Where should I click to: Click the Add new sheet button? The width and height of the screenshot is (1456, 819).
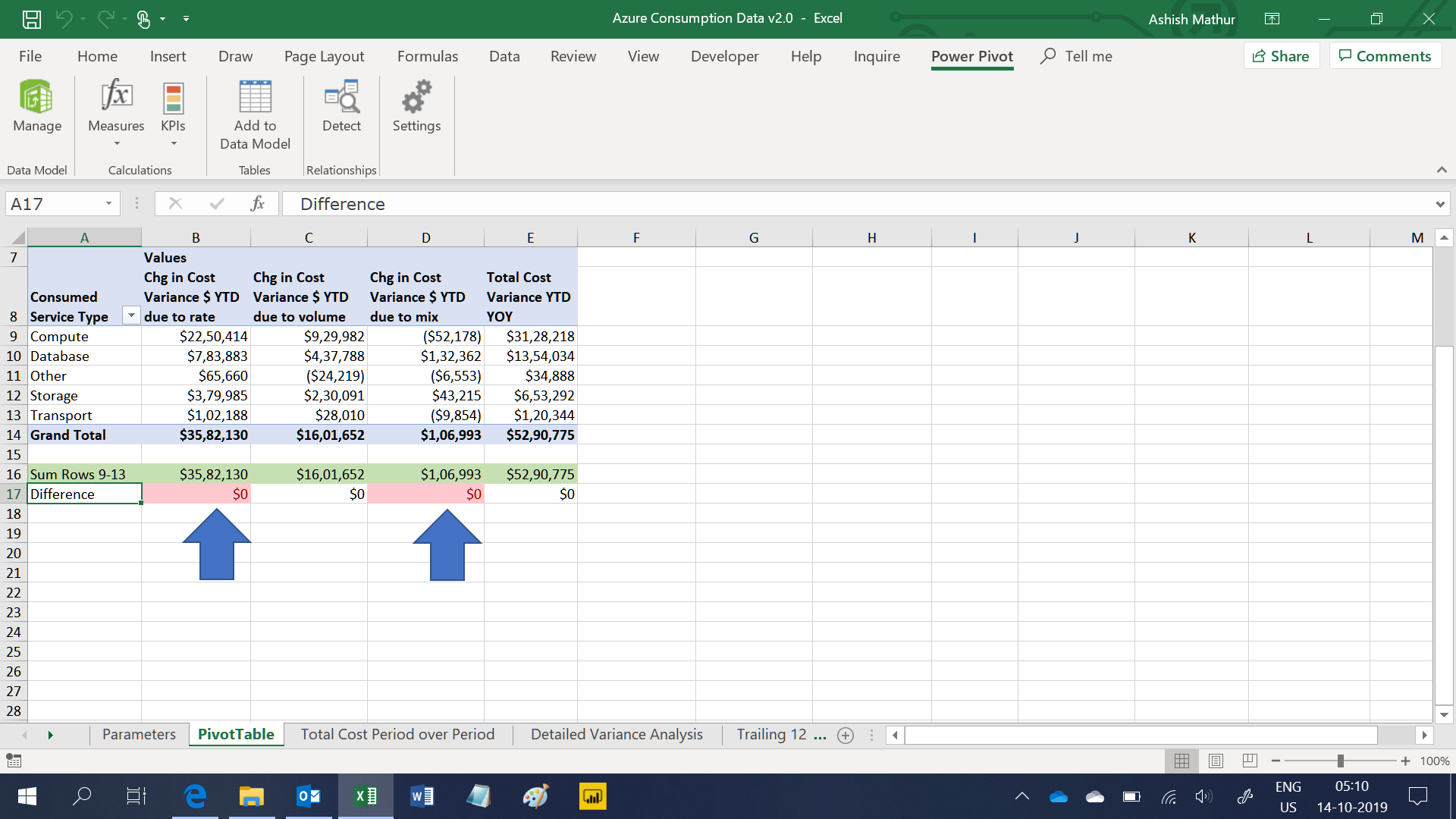click(845, 733)
